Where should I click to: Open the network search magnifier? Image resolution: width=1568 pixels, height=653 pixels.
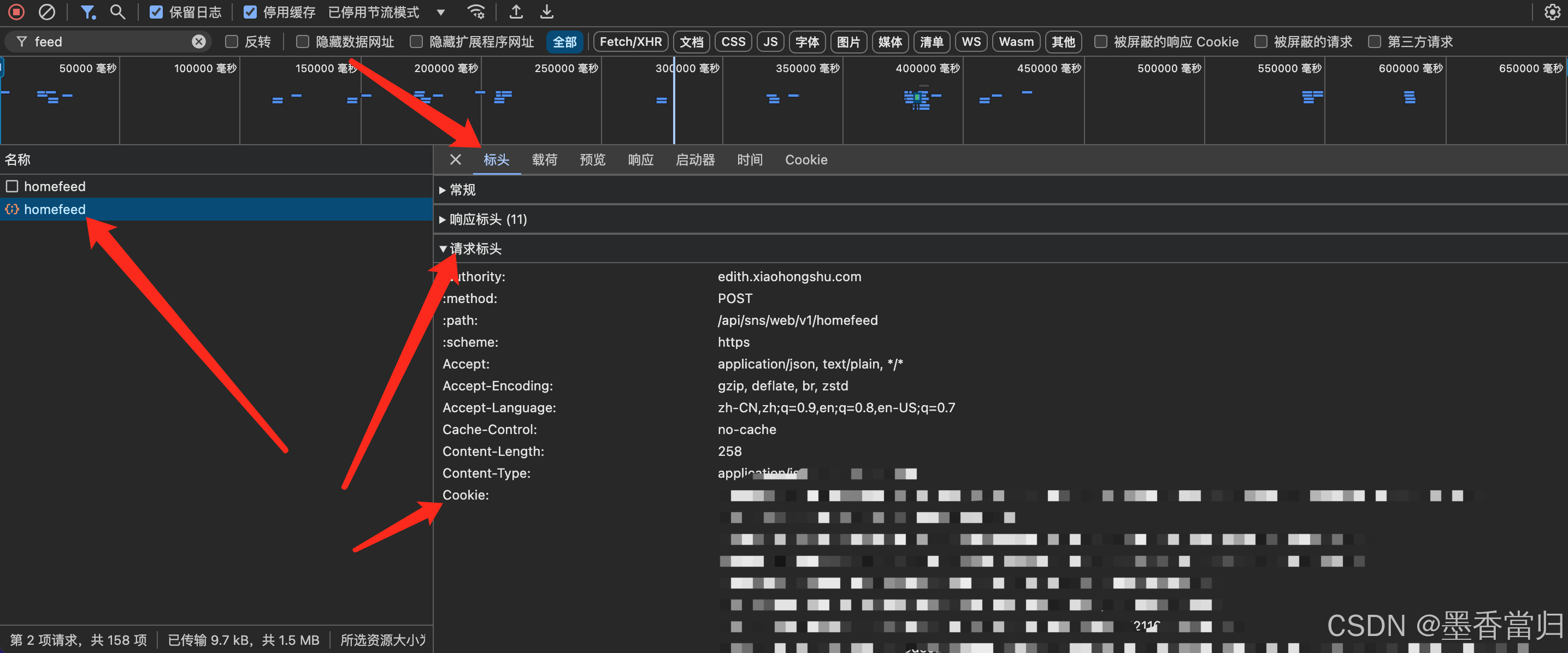click(117, 11)
